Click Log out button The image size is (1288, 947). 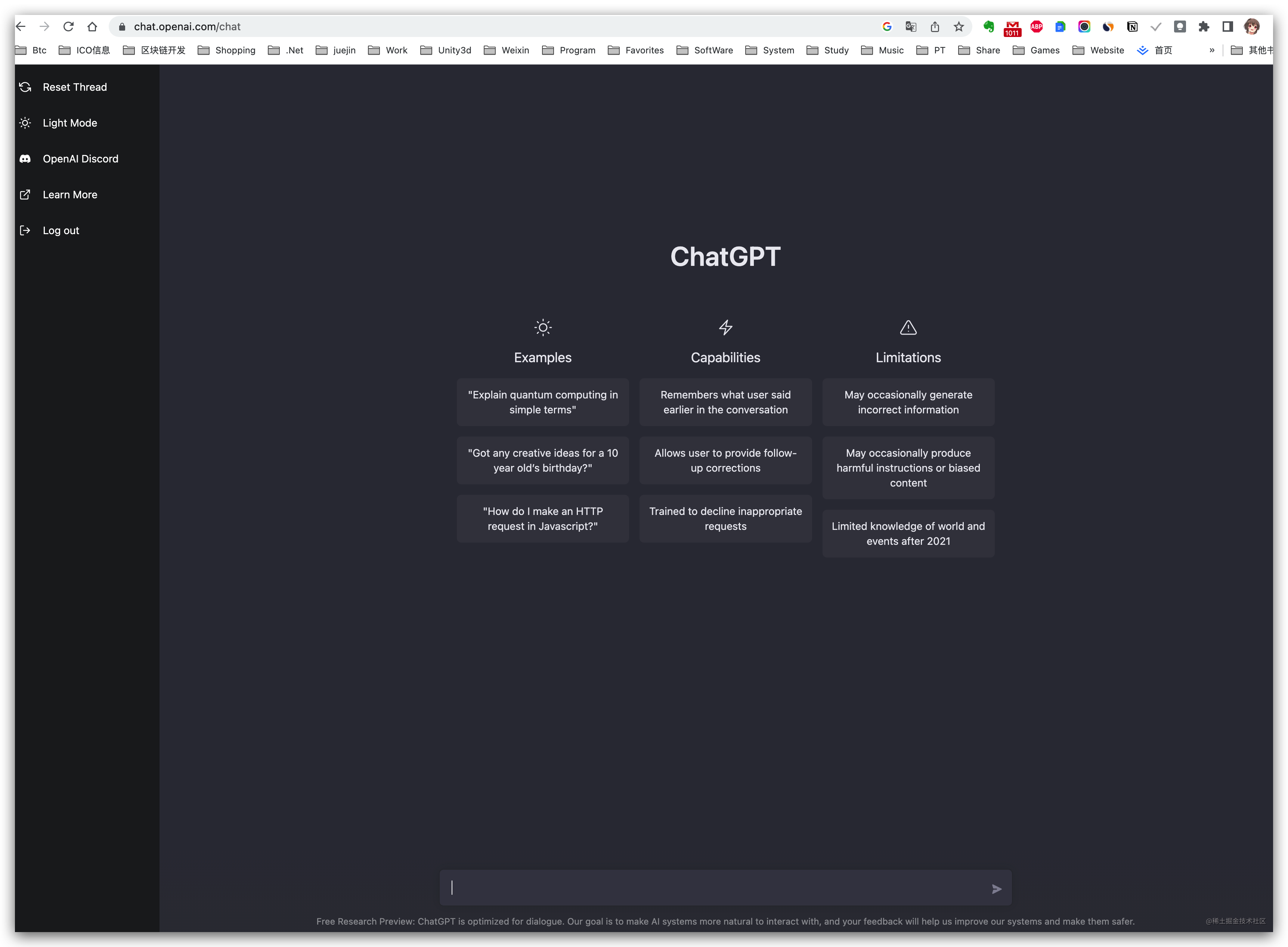[61, 230]
